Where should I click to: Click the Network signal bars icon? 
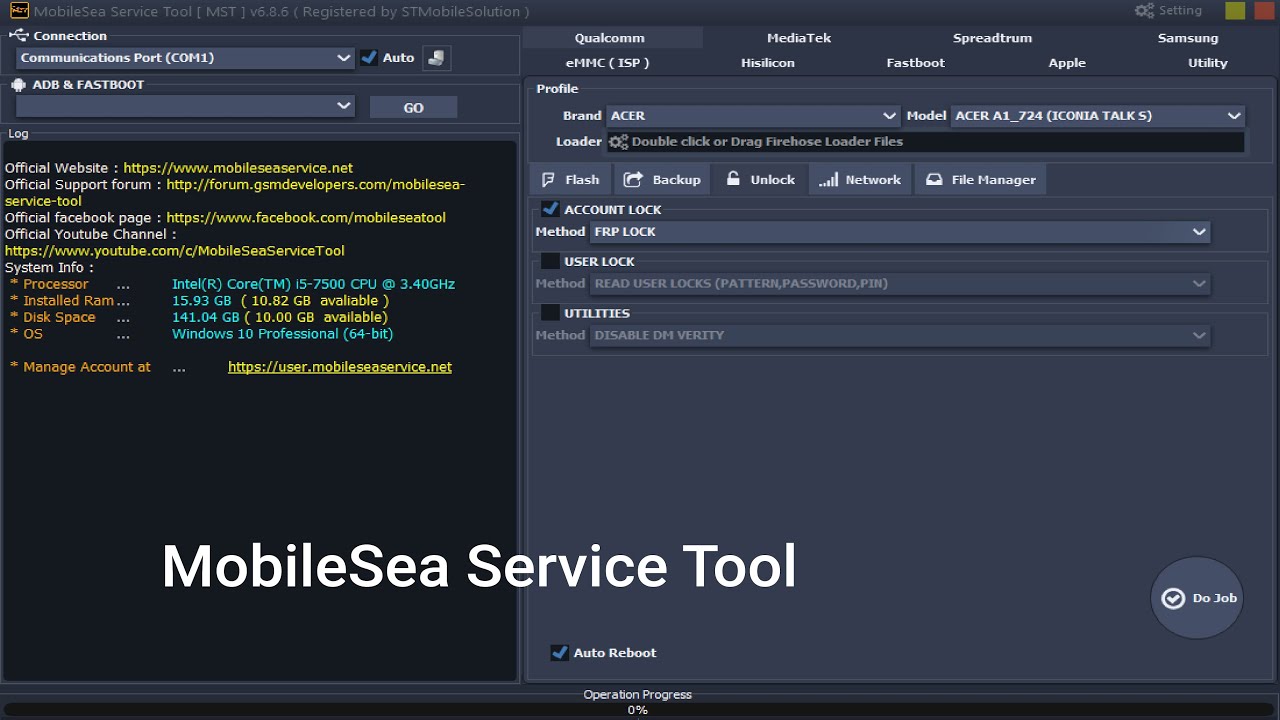pyautogui.click(x=828, y=180)
